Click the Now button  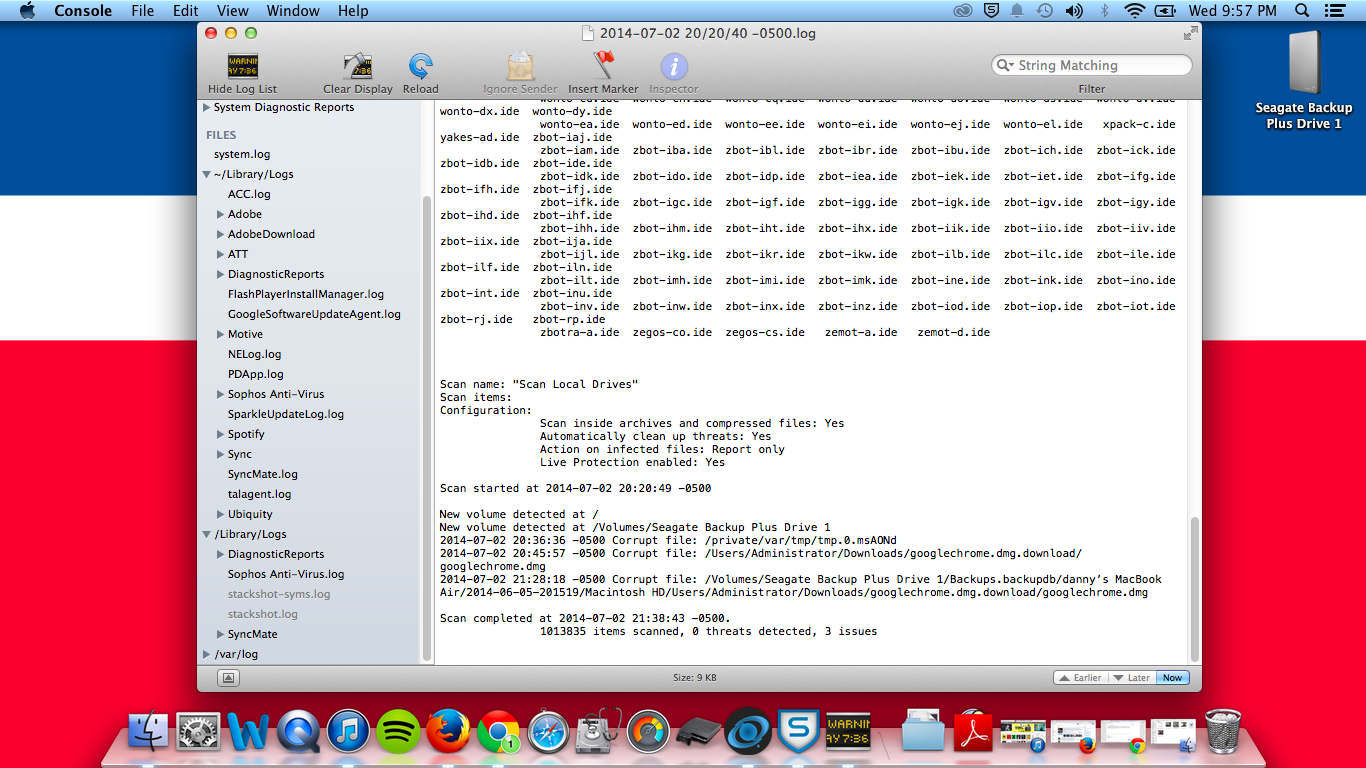click(1172, 678)
